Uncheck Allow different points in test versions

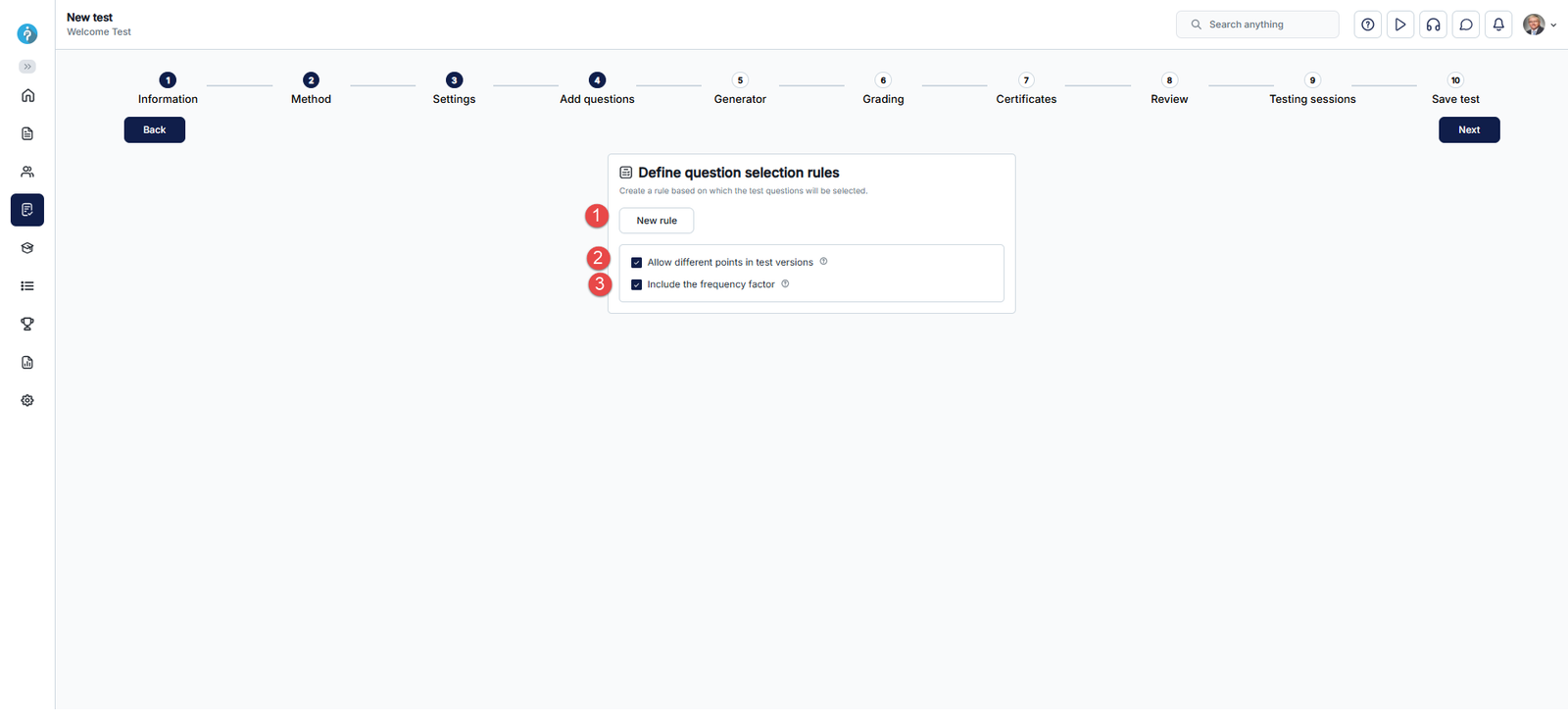[x=637, y=263]
